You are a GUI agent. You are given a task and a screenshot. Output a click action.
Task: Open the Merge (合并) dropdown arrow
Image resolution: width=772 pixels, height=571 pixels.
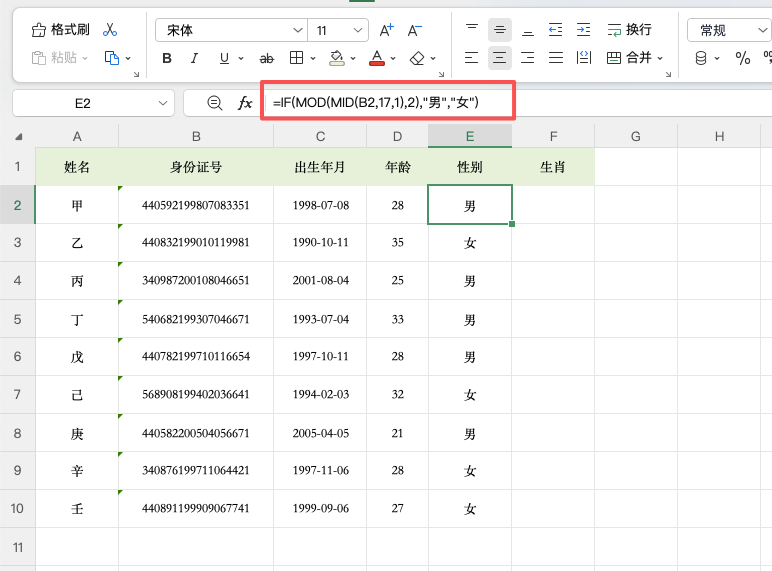660,59
